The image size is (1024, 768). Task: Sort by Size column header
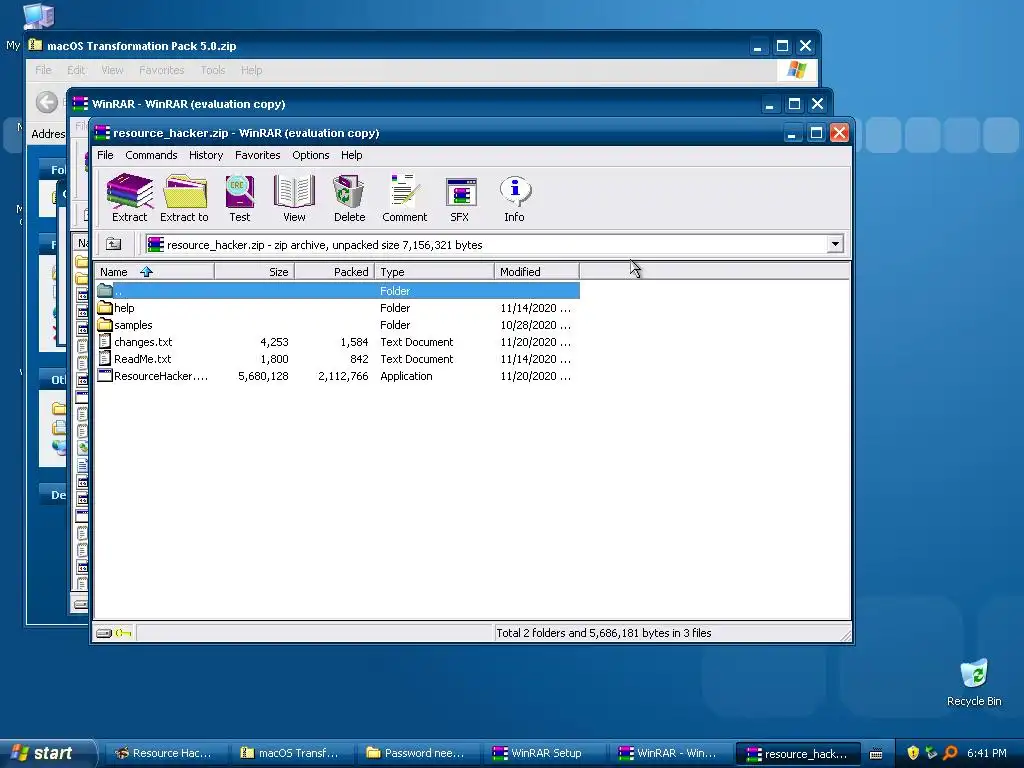[x=254, y=272]
